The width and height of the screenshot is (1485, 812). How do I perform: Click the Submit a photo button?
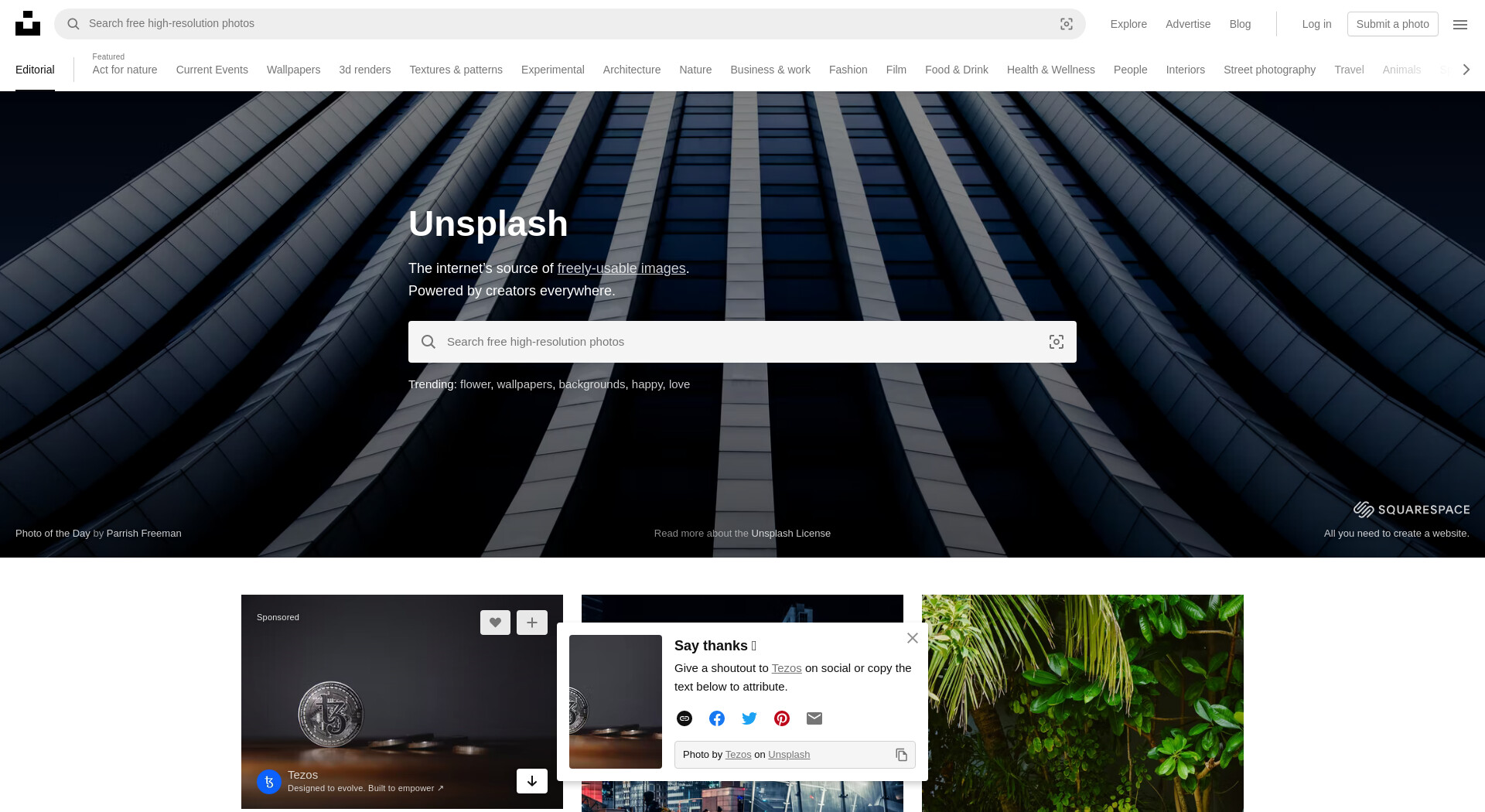click(1392, 24)
